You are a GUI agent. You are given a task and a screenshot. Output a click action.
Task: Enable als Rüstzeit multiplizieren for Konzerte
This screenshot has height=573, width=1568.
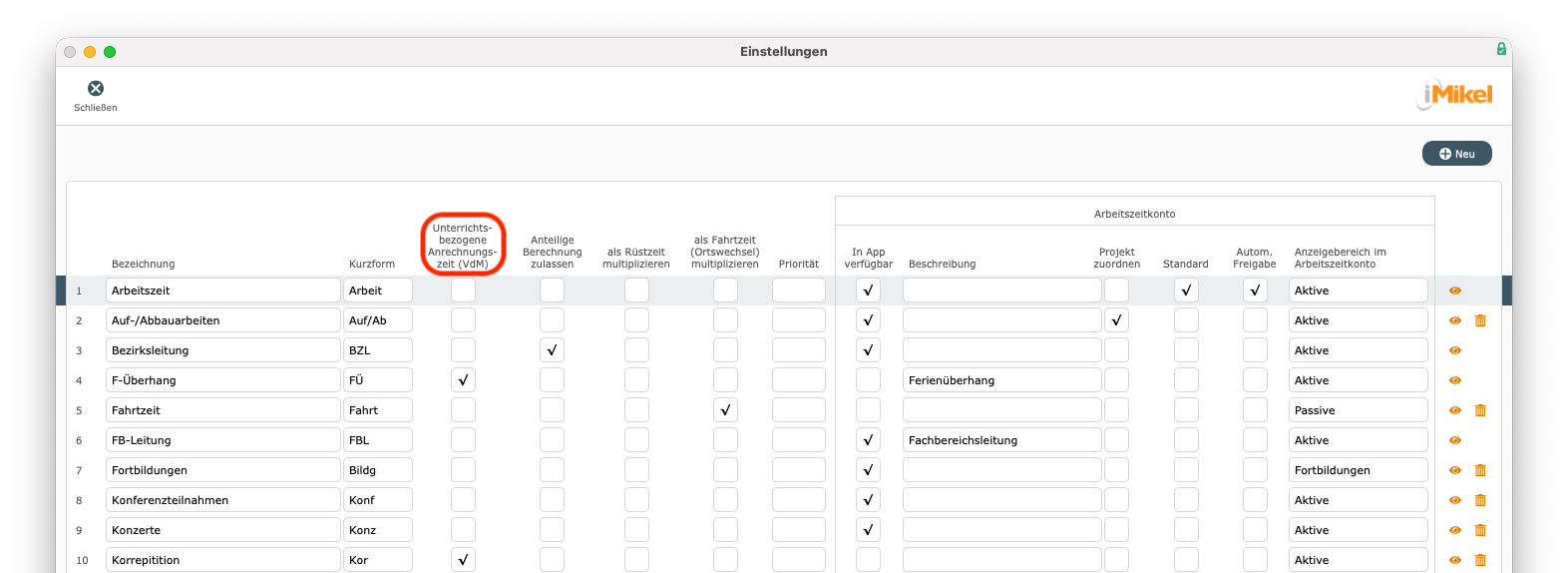coord(636,530)
